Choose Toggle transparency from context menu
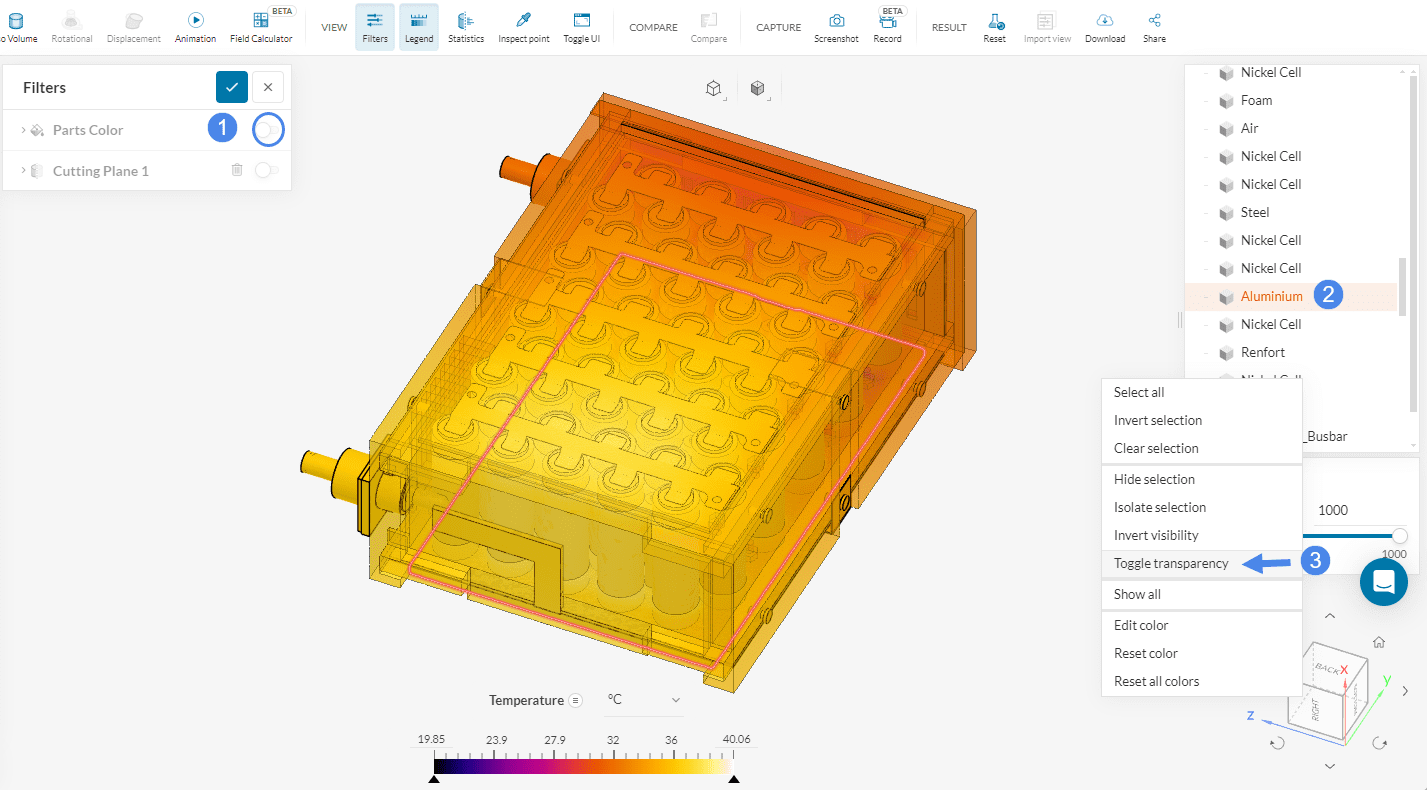This screenshot has height=790, width=1427. [1171, 563]
